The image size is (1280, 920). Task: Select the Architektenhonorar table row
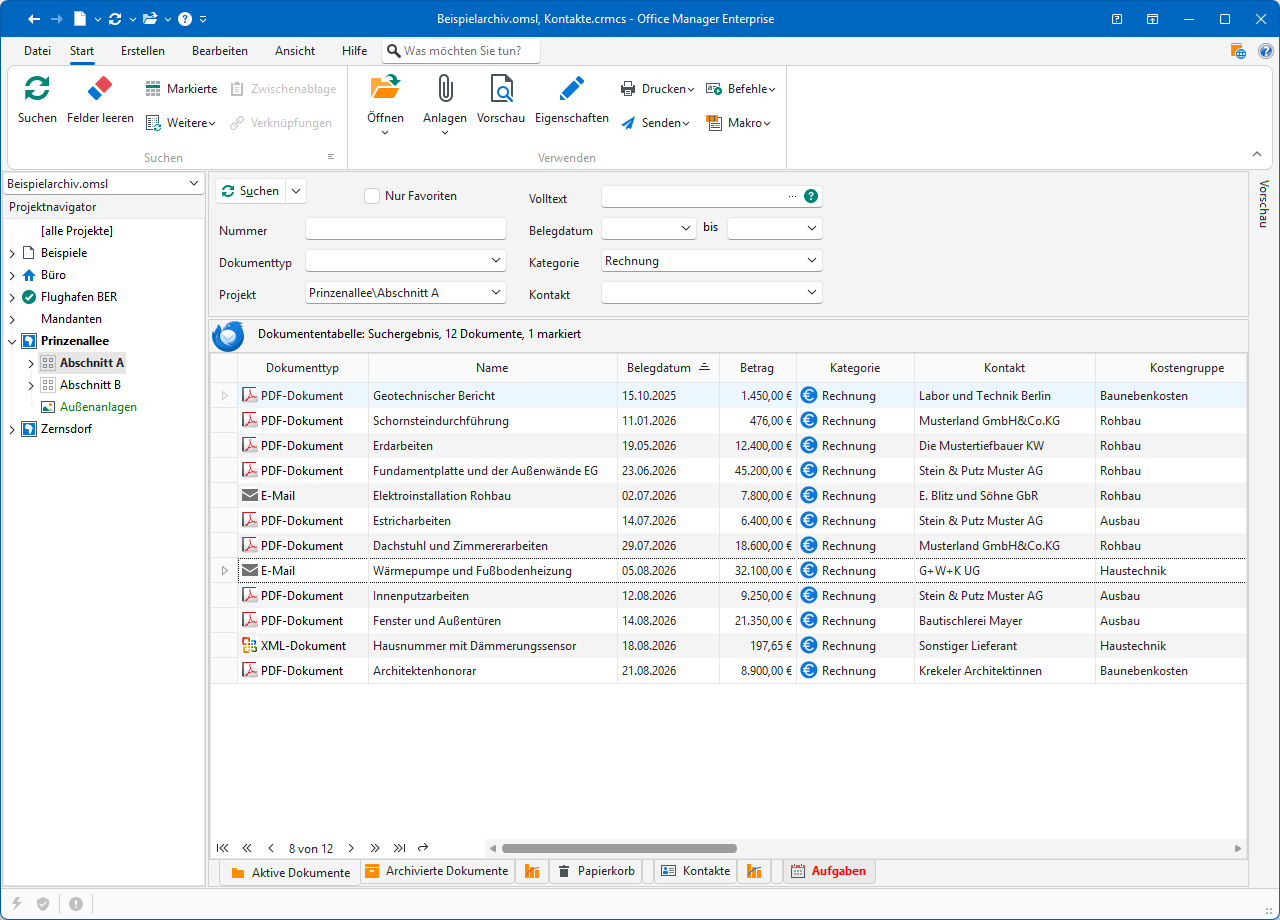pos(728,671)
